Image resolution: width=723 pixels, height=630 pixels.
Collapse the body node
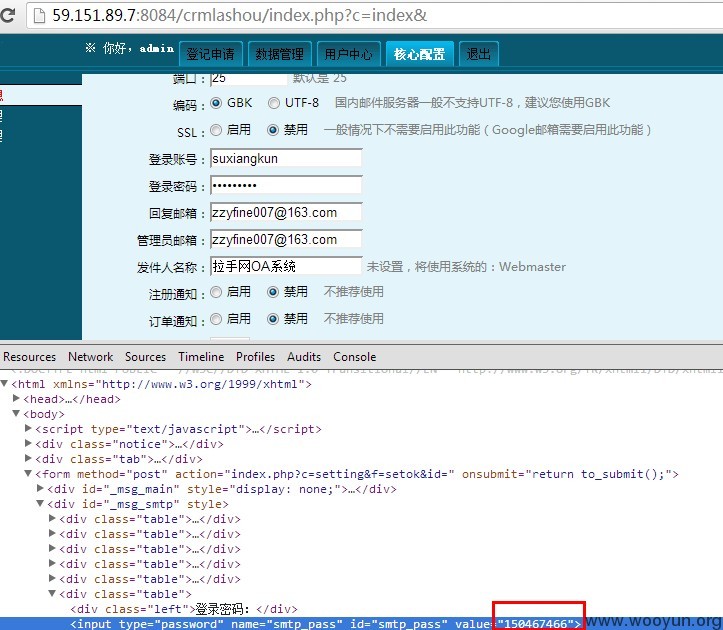tap(16, 413)
